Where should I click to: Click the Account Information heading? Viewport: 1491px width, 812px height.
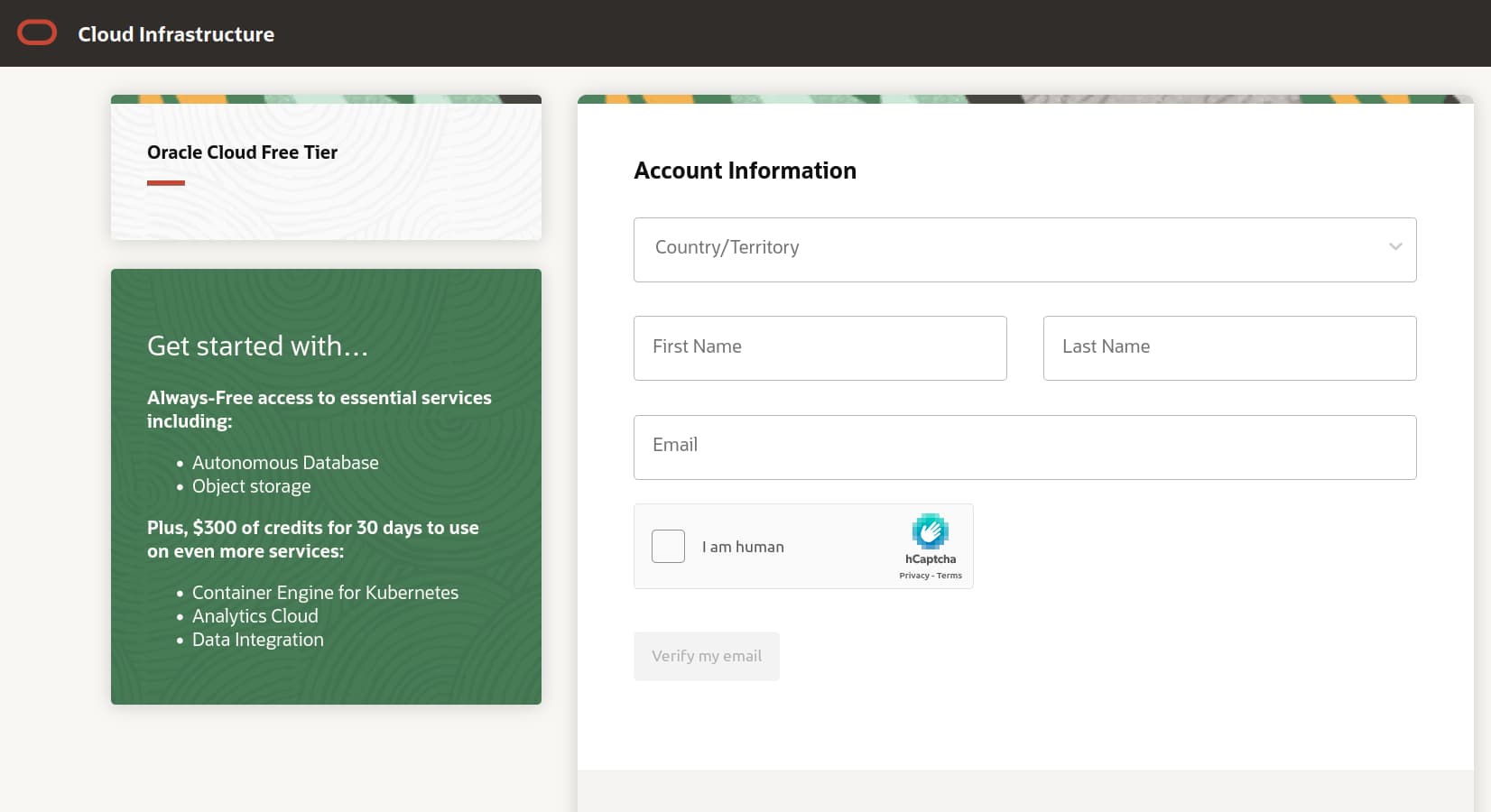pos(745,171)
